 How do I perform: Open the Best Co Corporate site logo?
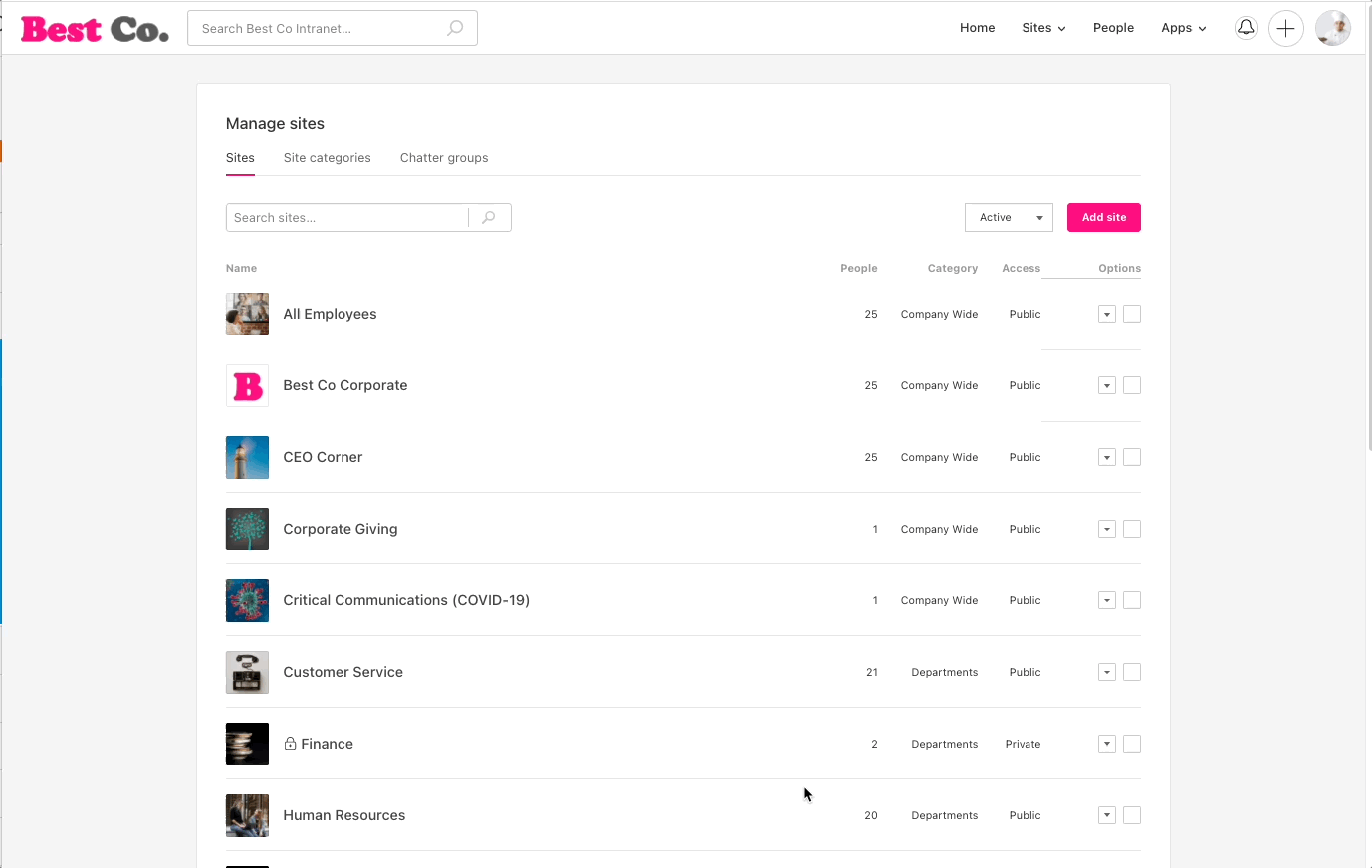point(247,386)
